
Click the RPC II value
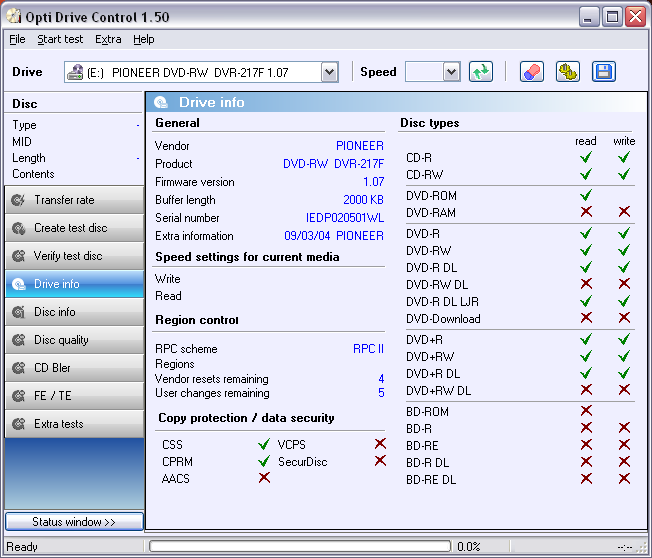[368, 348]
